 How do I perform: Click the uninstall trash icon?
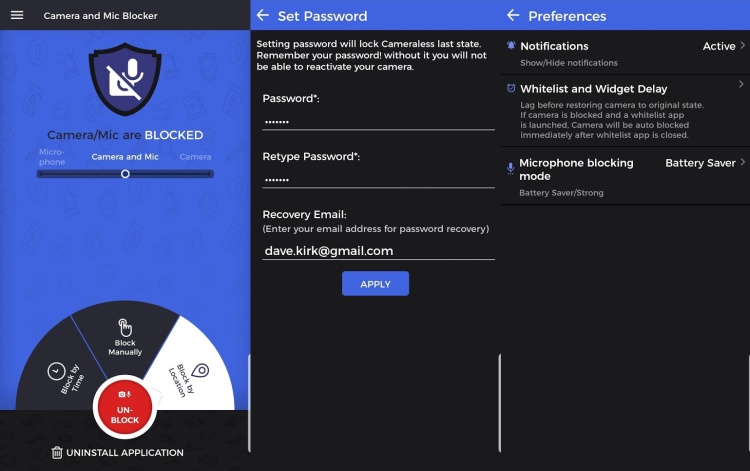click(57, 453)
